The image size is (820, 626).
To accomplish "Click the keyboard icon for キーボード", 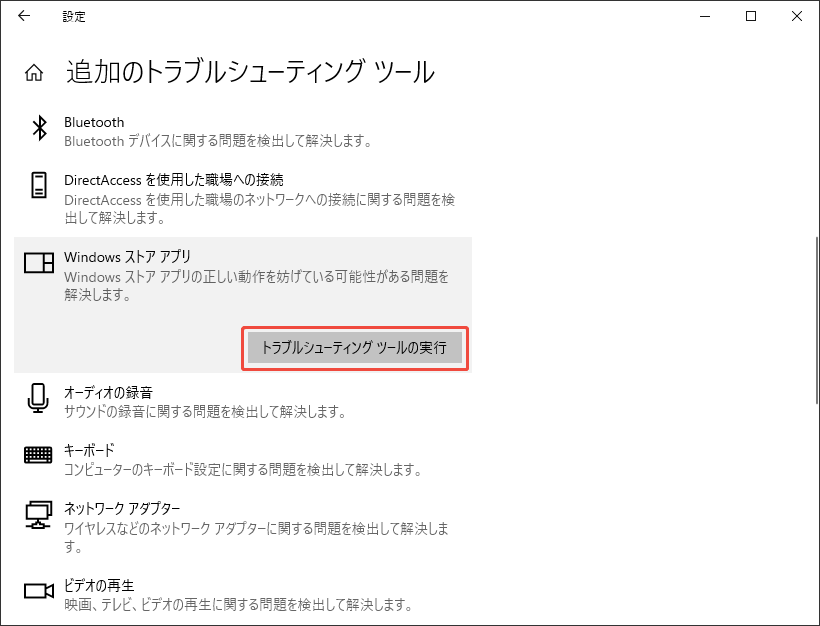I will click(x=38, y=454).
